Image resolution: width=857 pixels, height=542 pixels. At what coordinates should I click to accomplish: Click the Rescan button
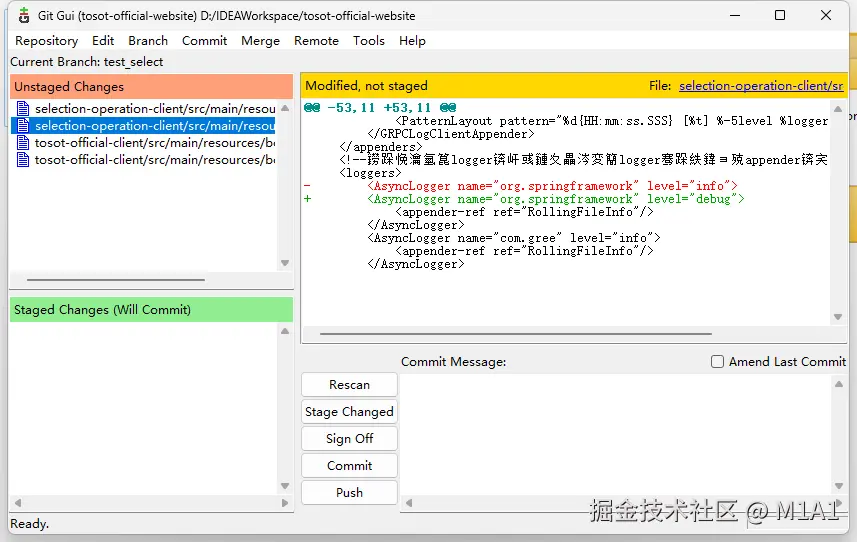coord(349,385)
